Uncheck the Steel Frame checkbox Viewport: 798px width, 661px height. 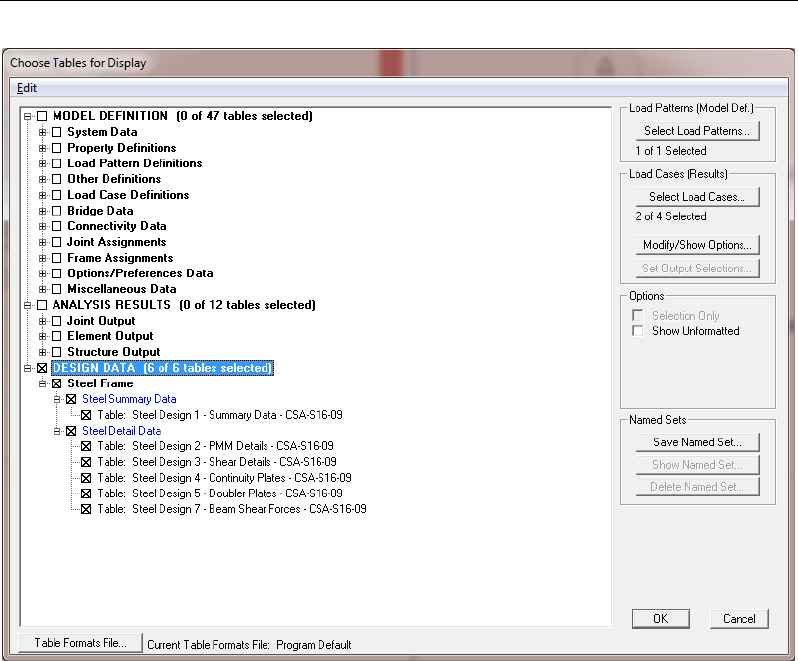click(x=56, y=384)
